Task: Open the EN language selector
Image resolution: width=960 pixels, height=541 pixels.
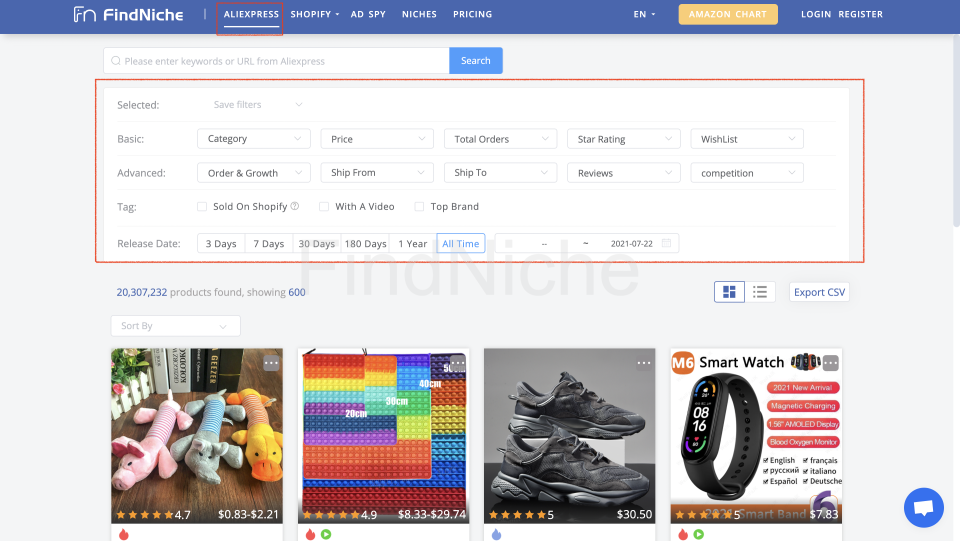Action: click(644, 14)
